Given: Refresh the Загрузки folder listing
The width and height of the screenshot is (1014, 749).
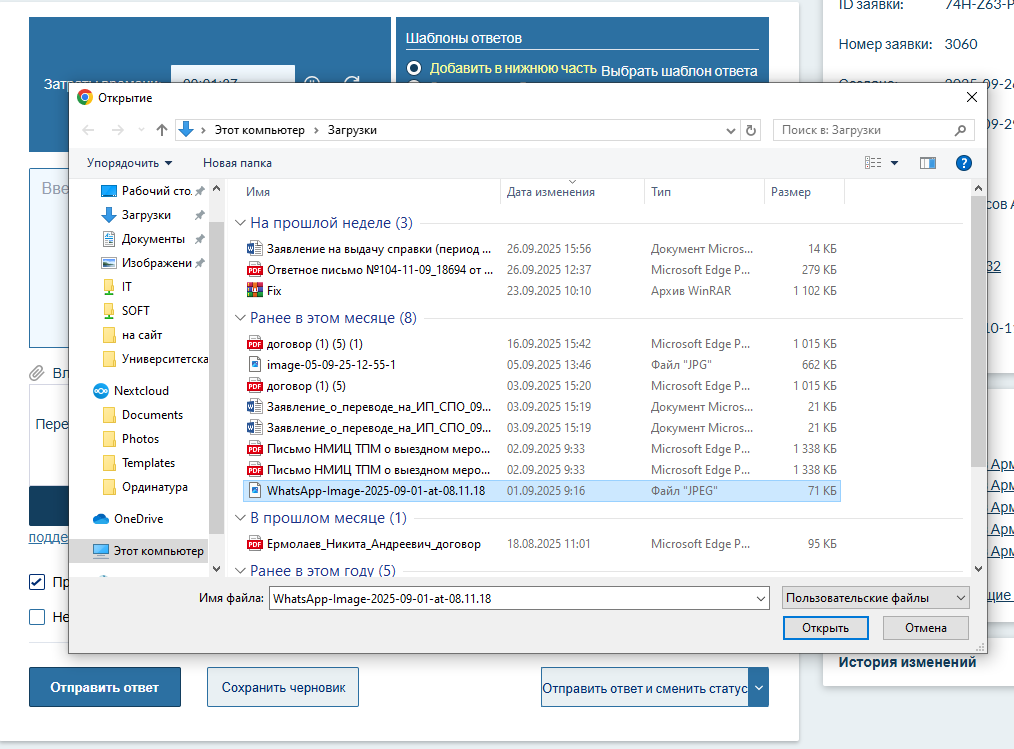Looking at the screenshot, I should (752, 130).
